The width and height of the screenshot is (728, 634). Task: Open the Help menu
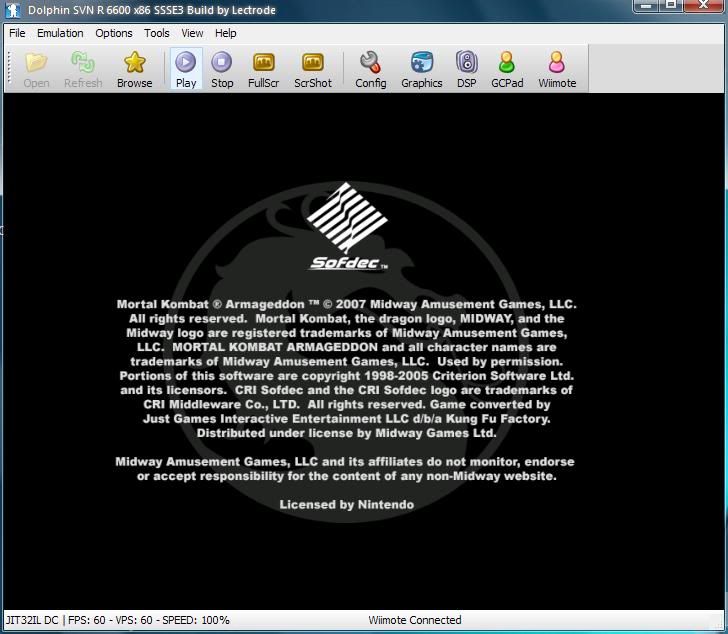[x=226, y=33]
